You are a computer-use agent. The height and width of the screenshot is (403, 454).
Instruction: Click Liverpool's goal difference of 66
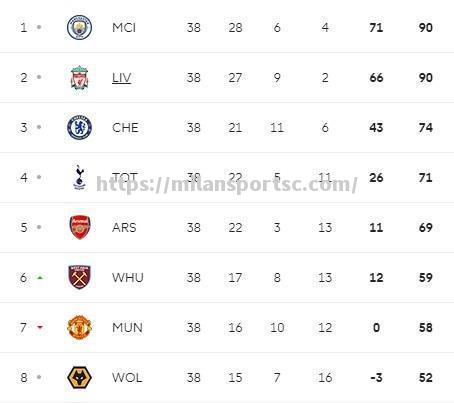[376, 78]
